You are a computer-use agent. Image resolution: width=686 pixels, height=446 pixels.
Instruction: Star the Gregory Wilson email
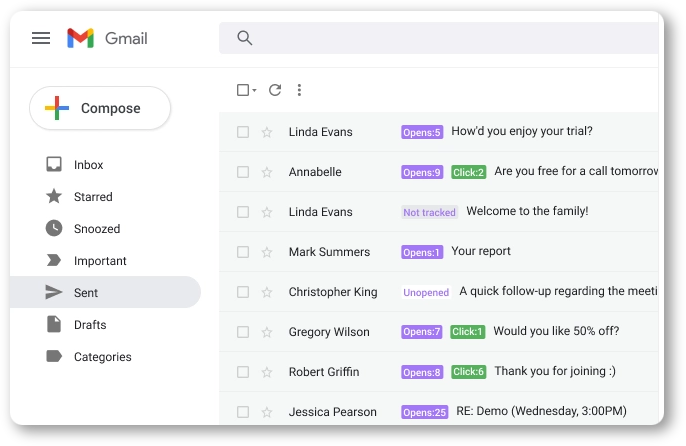pos(266,332)
